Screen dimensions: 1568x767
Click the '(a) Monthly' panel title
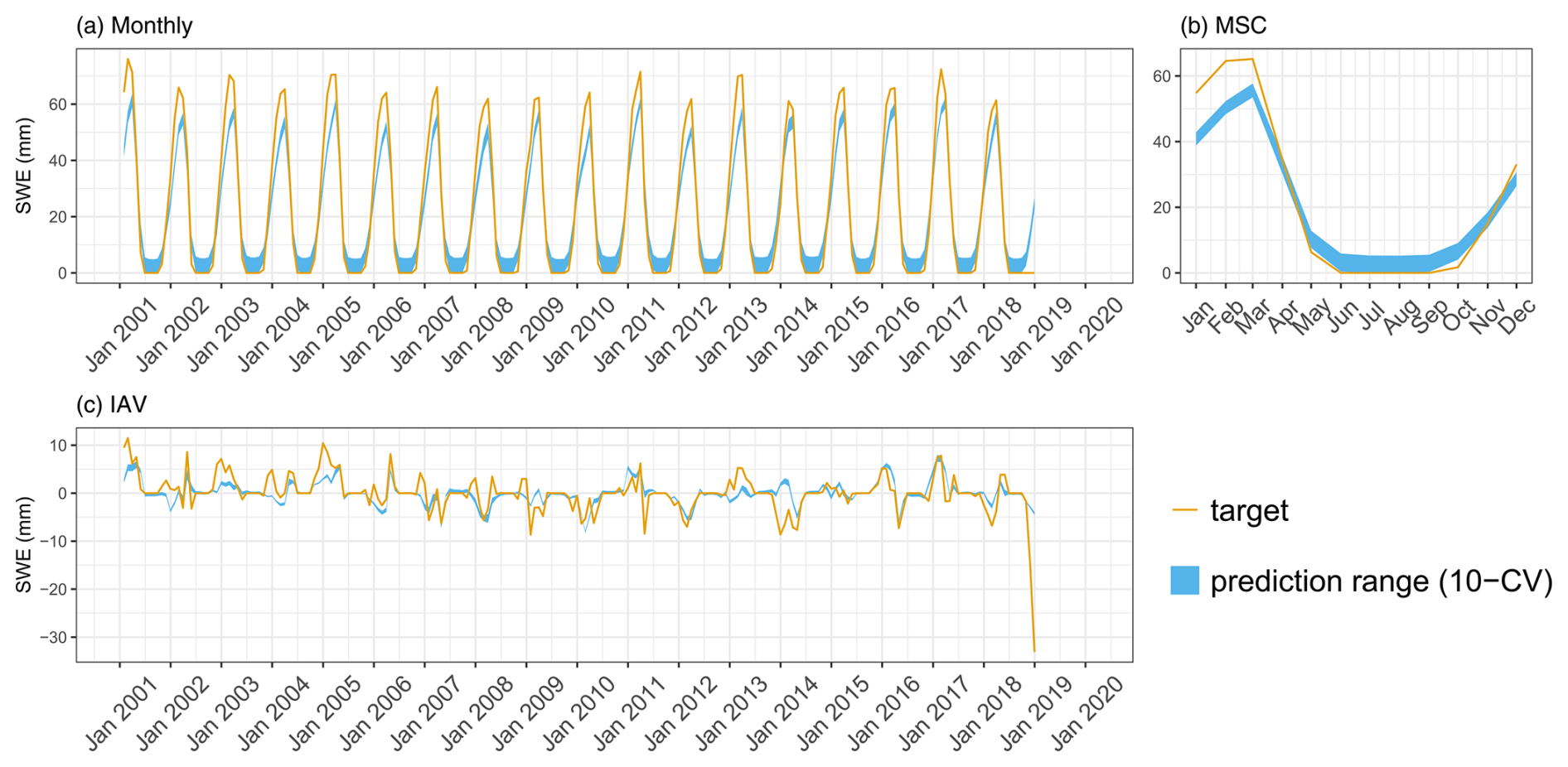click(134, 26)
